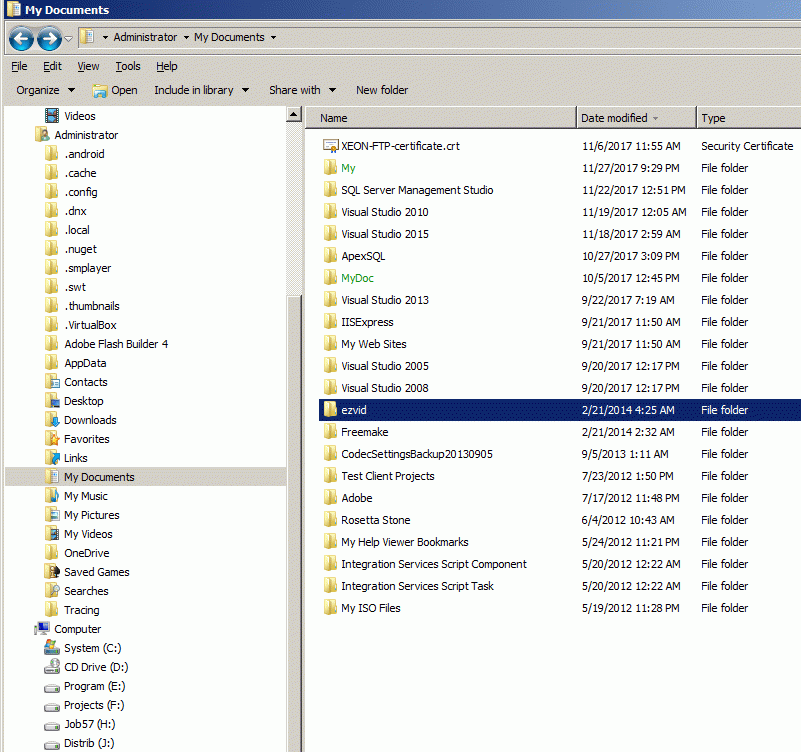The image size is (801, 752).
Task: Click the Distrib (J:) drive icon
Action: click(x=52, y=744)
